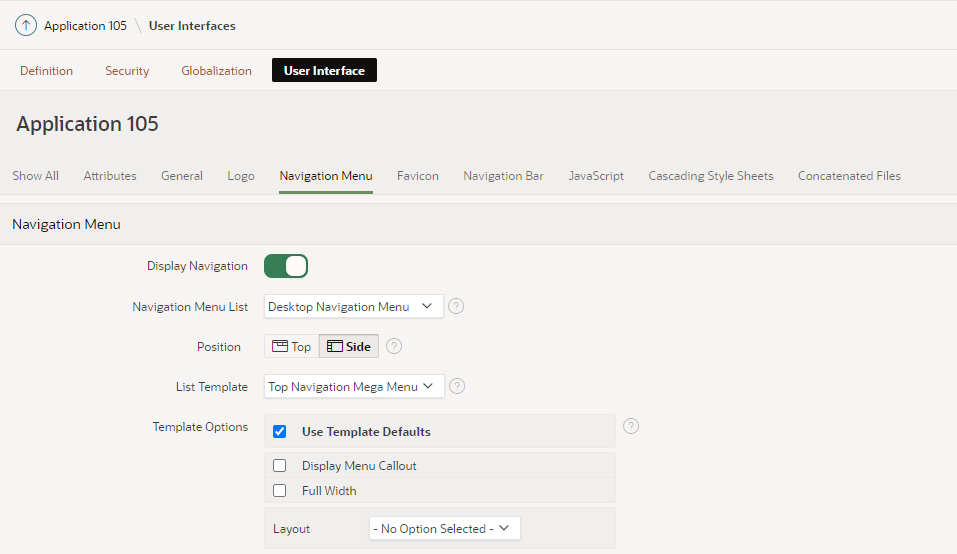Open Navigation Menu List dropdown

tap(353, 307)
